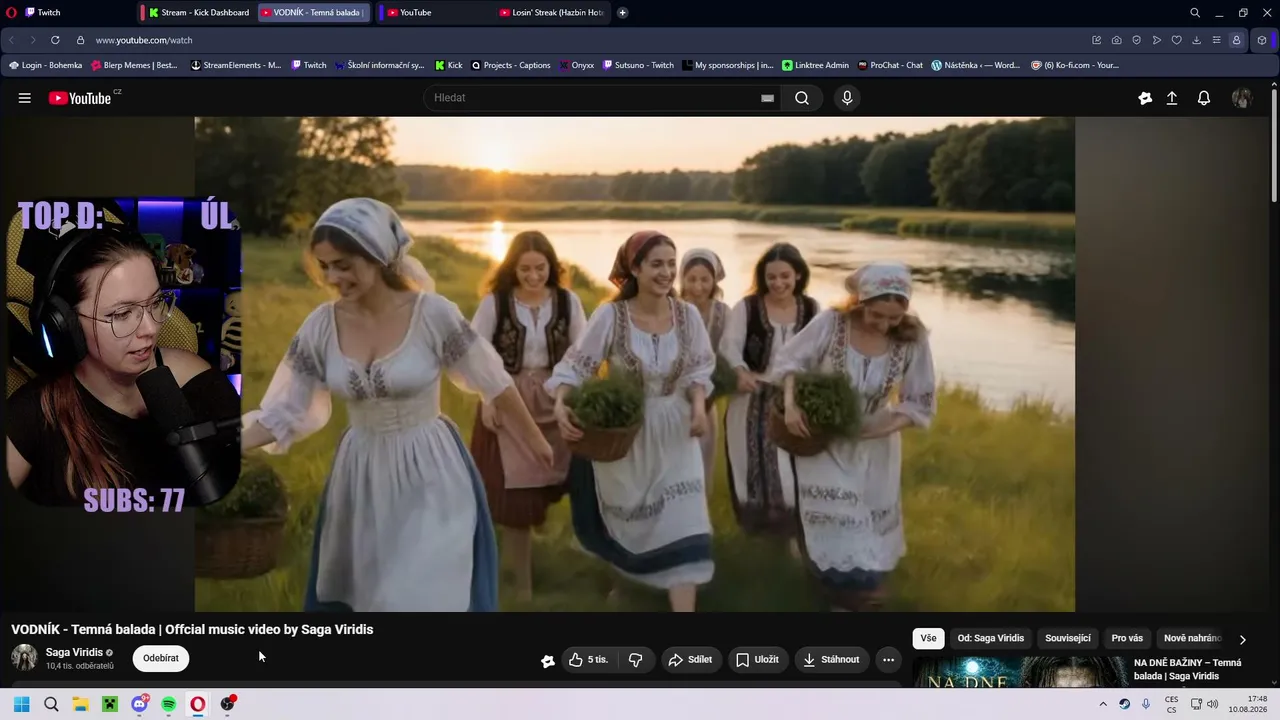
Task: Open Saga Viridis channel avatar
Action: click(x=24, y=658)
